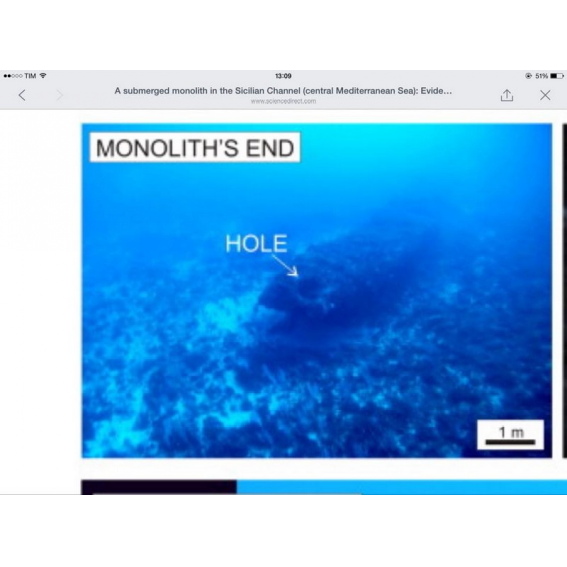
Task: Tap the white arrow pointing to the hole
Action: (285, 266)
